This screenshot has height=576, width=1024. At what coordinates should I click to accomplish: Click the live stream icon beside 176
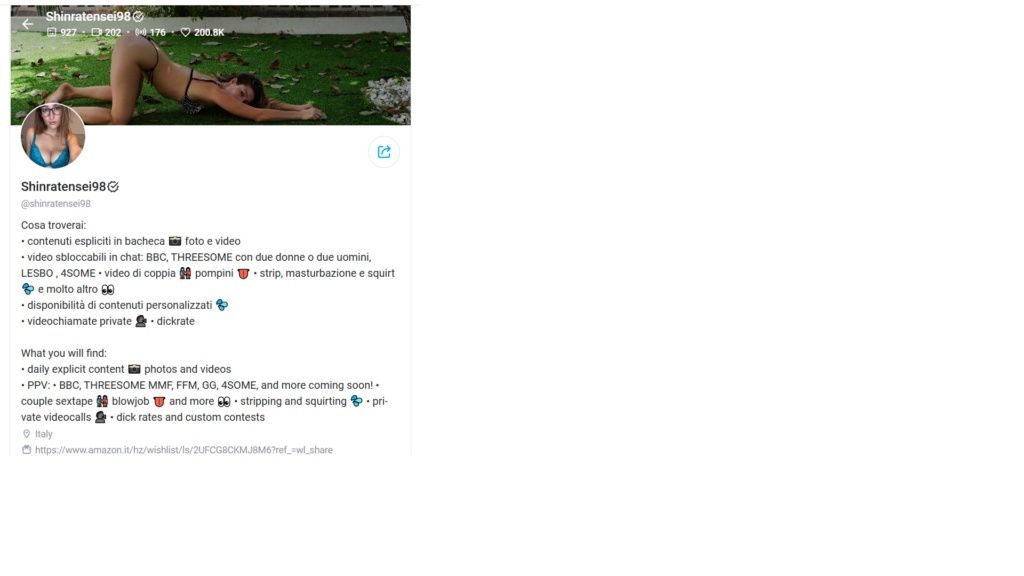coord(140,32)
